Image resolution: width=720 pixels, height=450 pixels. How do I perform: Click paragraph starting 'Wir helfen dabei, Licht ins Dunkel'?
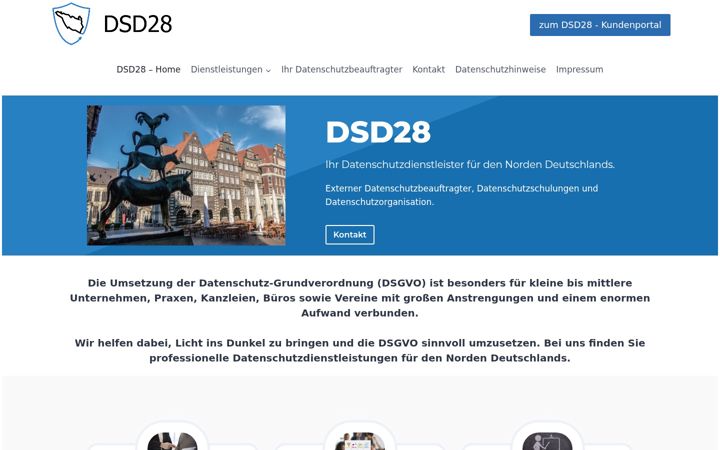coord(360,350)
